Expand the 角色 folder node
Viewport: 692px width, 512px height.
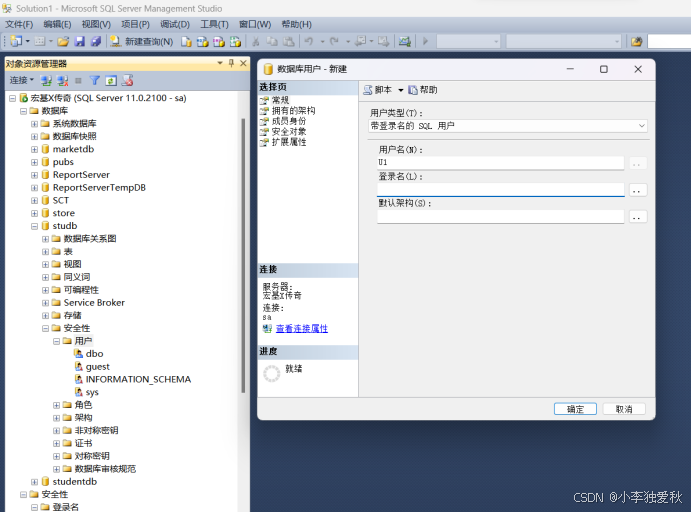(x=56, y=405)
